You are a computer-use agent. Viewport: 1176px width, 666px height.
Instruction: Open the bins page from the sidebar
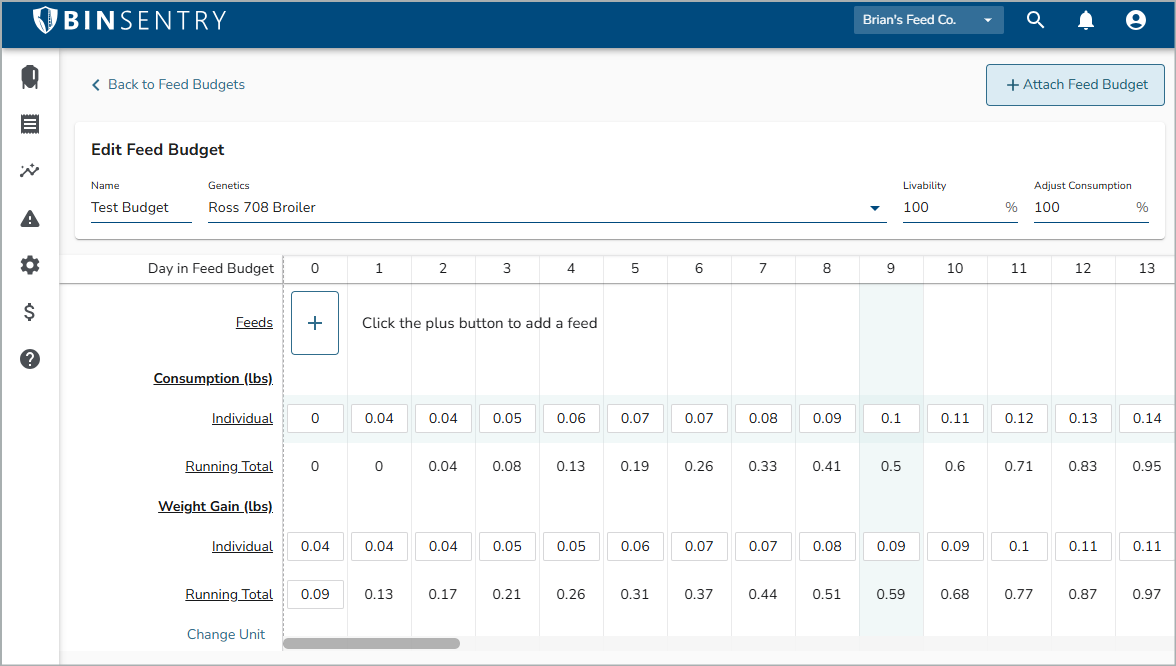click(29, 77)
